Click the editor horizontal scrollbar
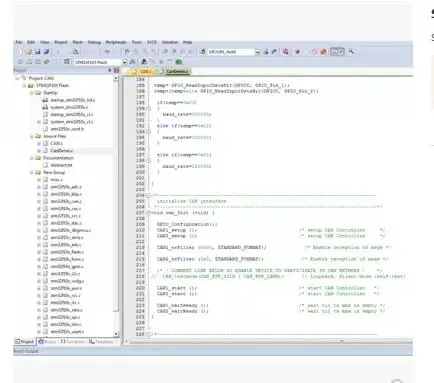The height and width of the screenshot is (383, 434). pos(268,341)
